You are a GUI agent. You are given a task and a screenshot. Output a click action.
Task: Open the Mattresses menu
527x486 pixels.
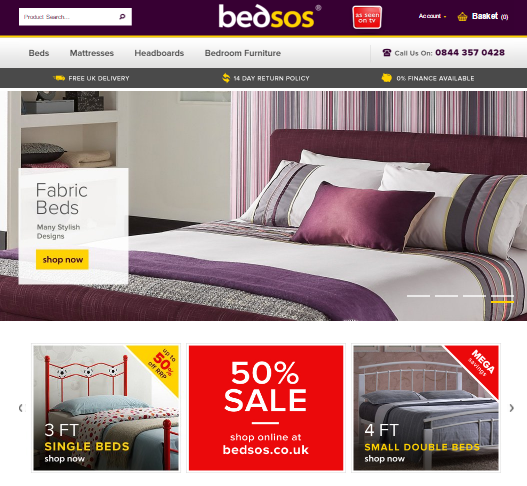92,53
